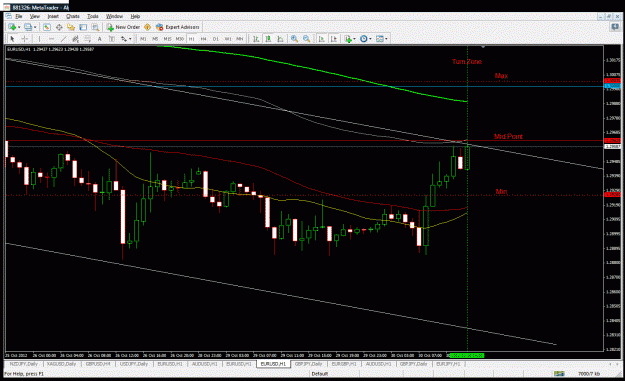Image resolution: width=625 pixels, height=381 pixels.
Task: Open the View menu
Action: coord(35,16)
